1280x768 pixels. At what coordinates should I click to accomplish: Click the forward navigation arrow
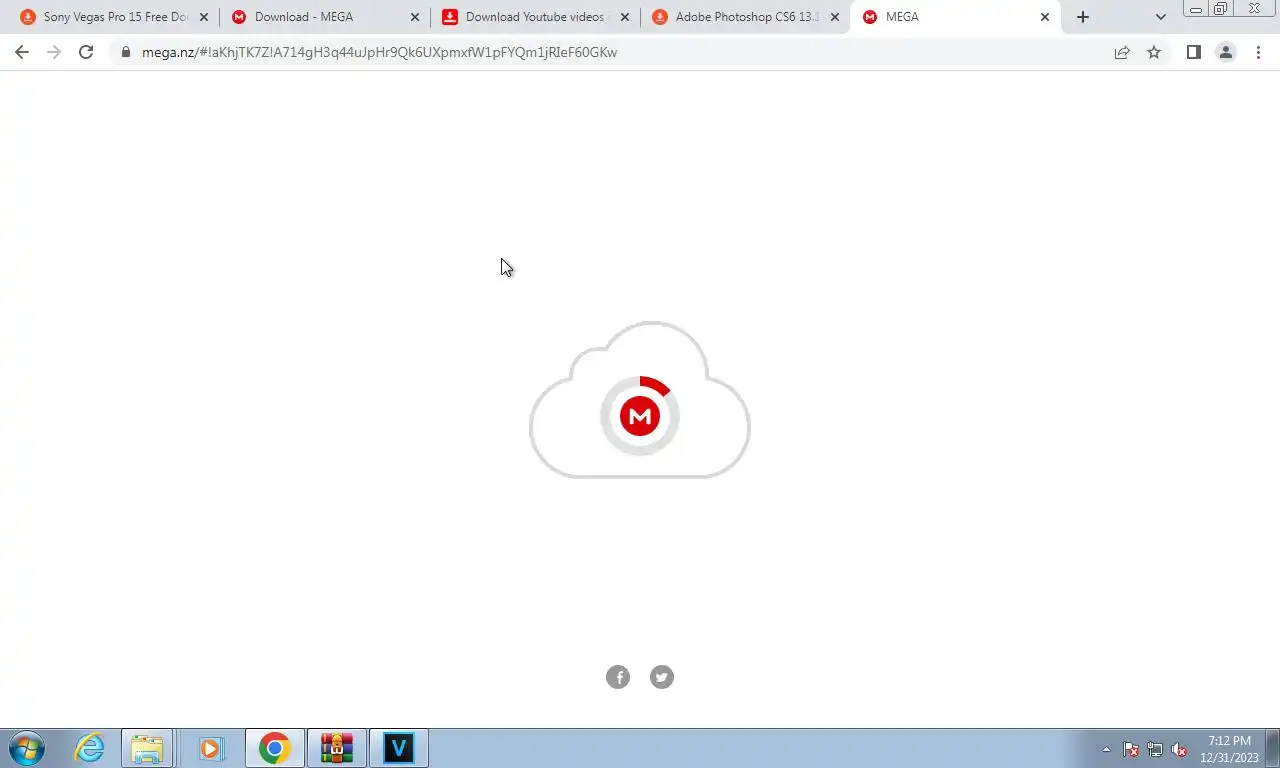pos(54,52)
